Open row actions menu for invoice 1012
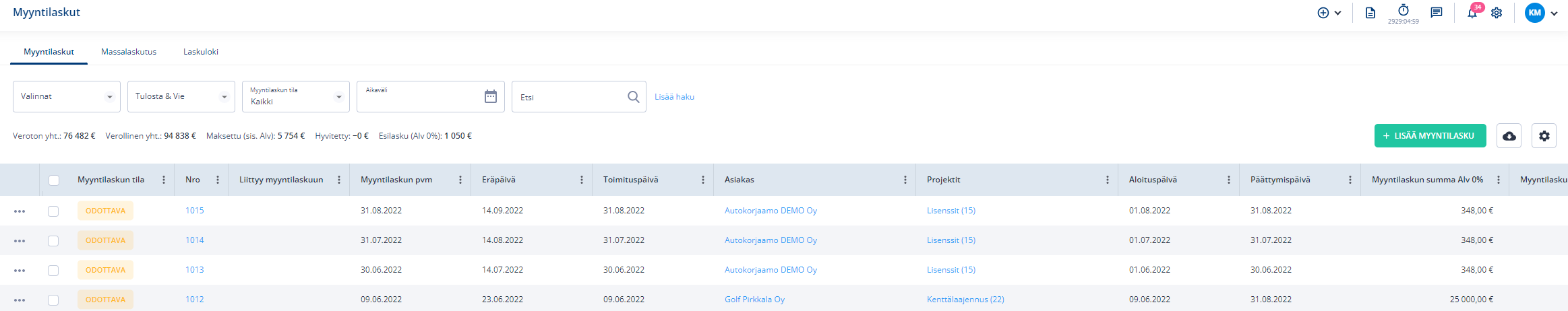This screenshot has height=311, width=1568. point(20,300)
